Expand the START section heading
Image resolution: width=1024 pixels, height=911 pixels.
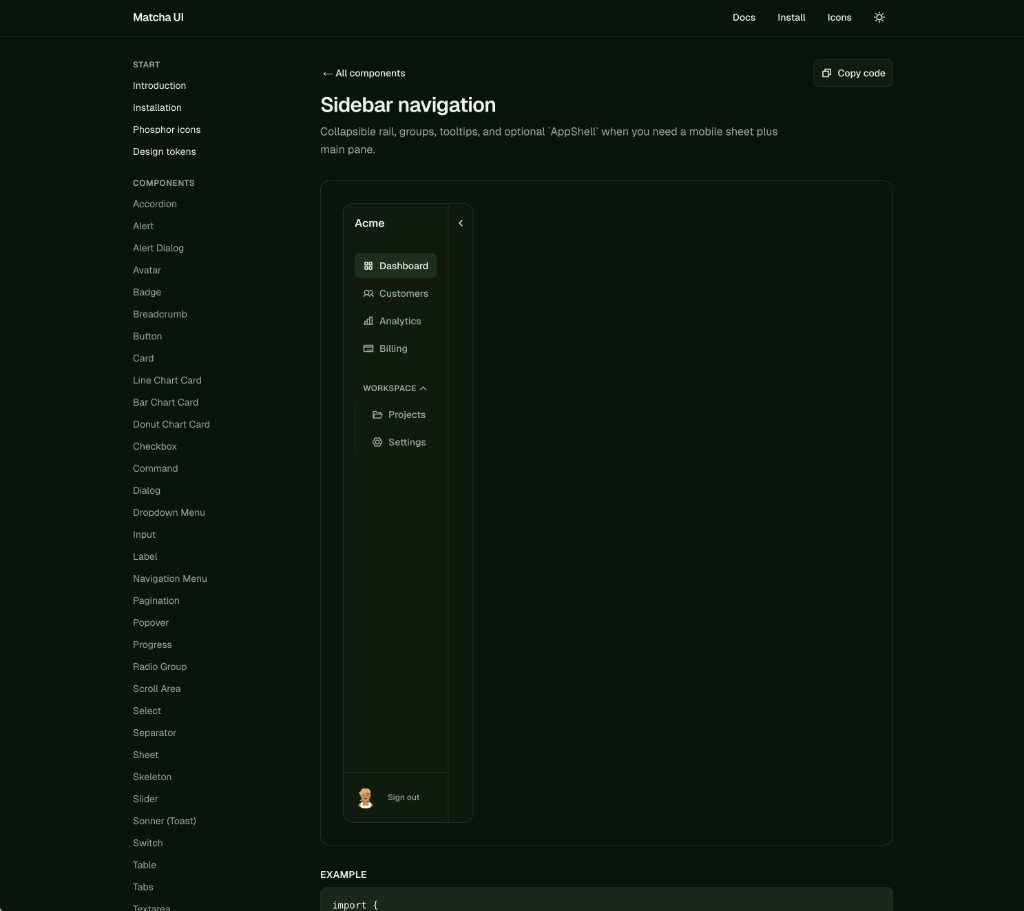(146, 64)
